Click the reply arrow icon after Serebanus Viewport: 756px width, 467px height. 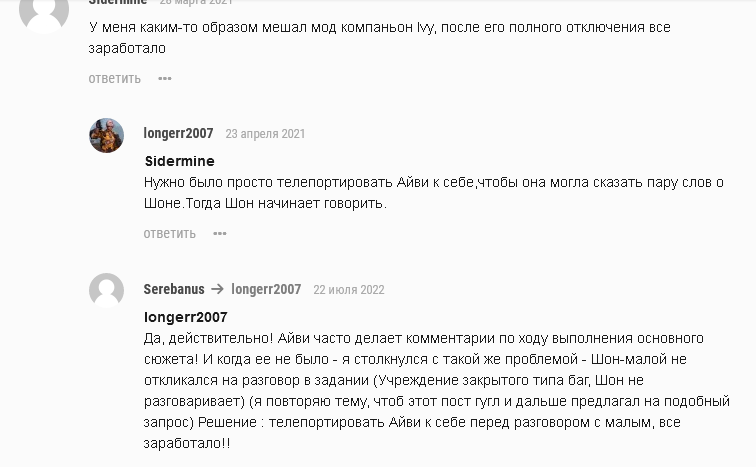[217, 289]
